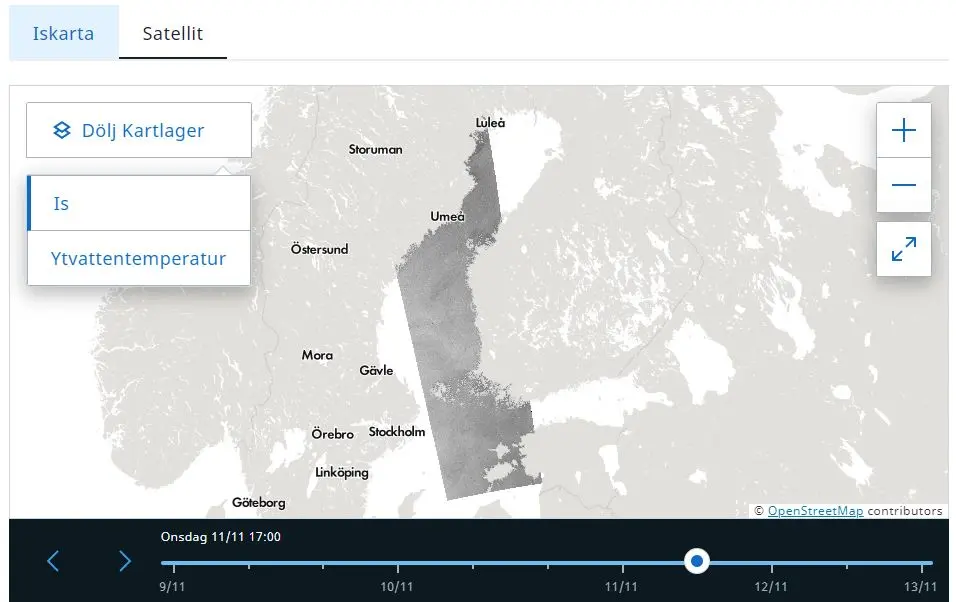
Task: Click the Stockholm label on map
Action: [x=397, y=432]
